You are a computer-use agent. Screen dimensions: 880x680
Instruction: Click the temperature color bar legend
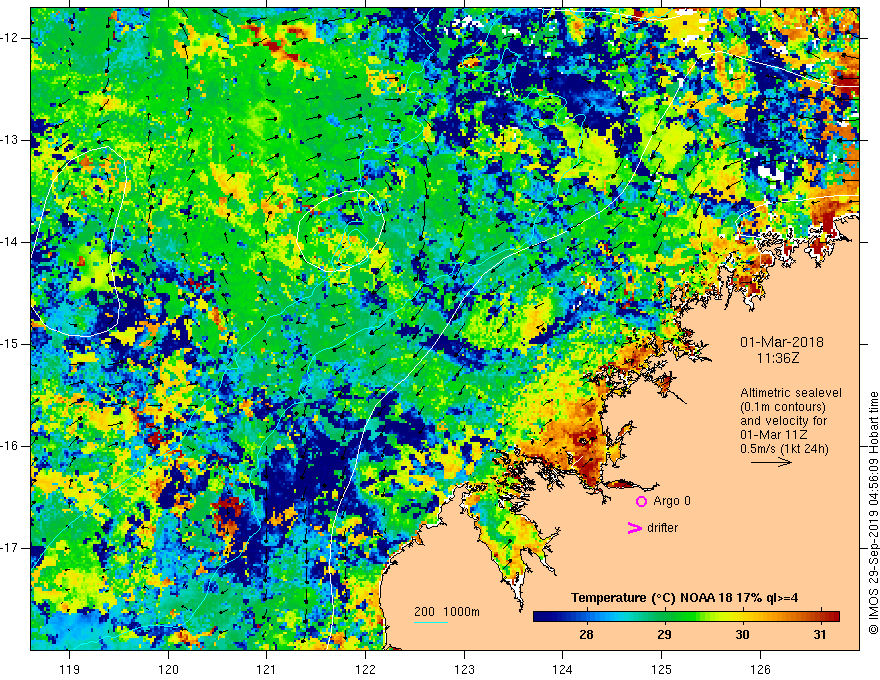(x=686, y=617)
